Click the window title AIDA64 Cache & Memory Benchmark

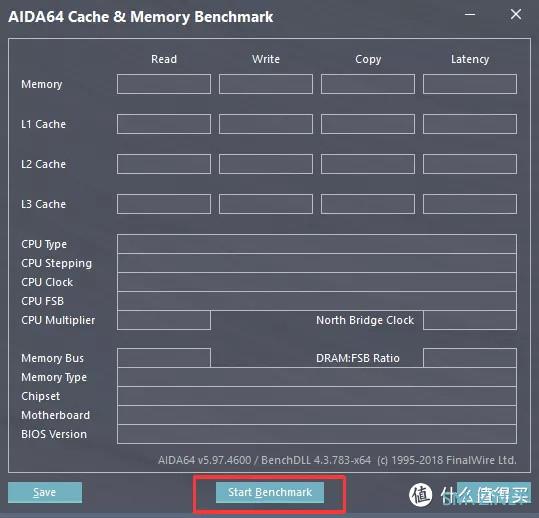coord(141,17)
